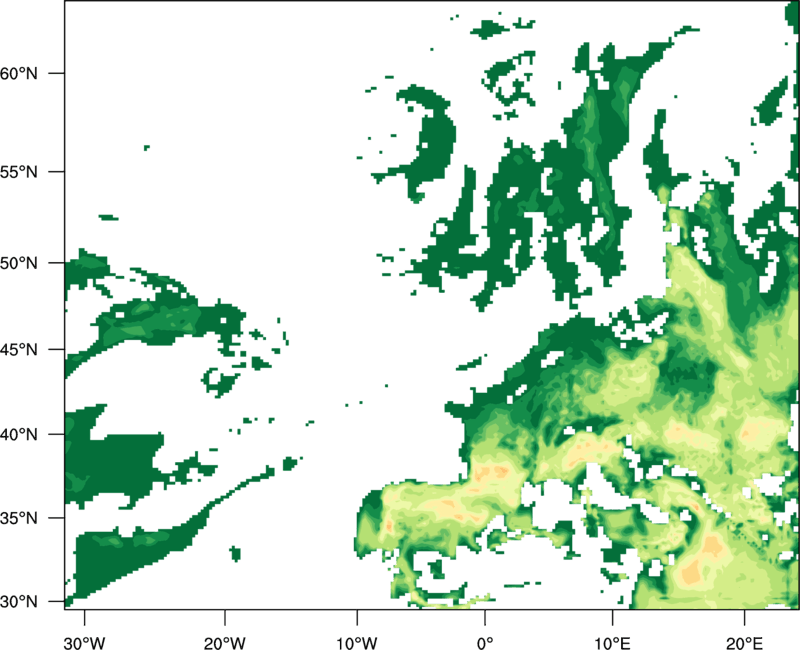Click the 30°W longitude label

[84, 643]
